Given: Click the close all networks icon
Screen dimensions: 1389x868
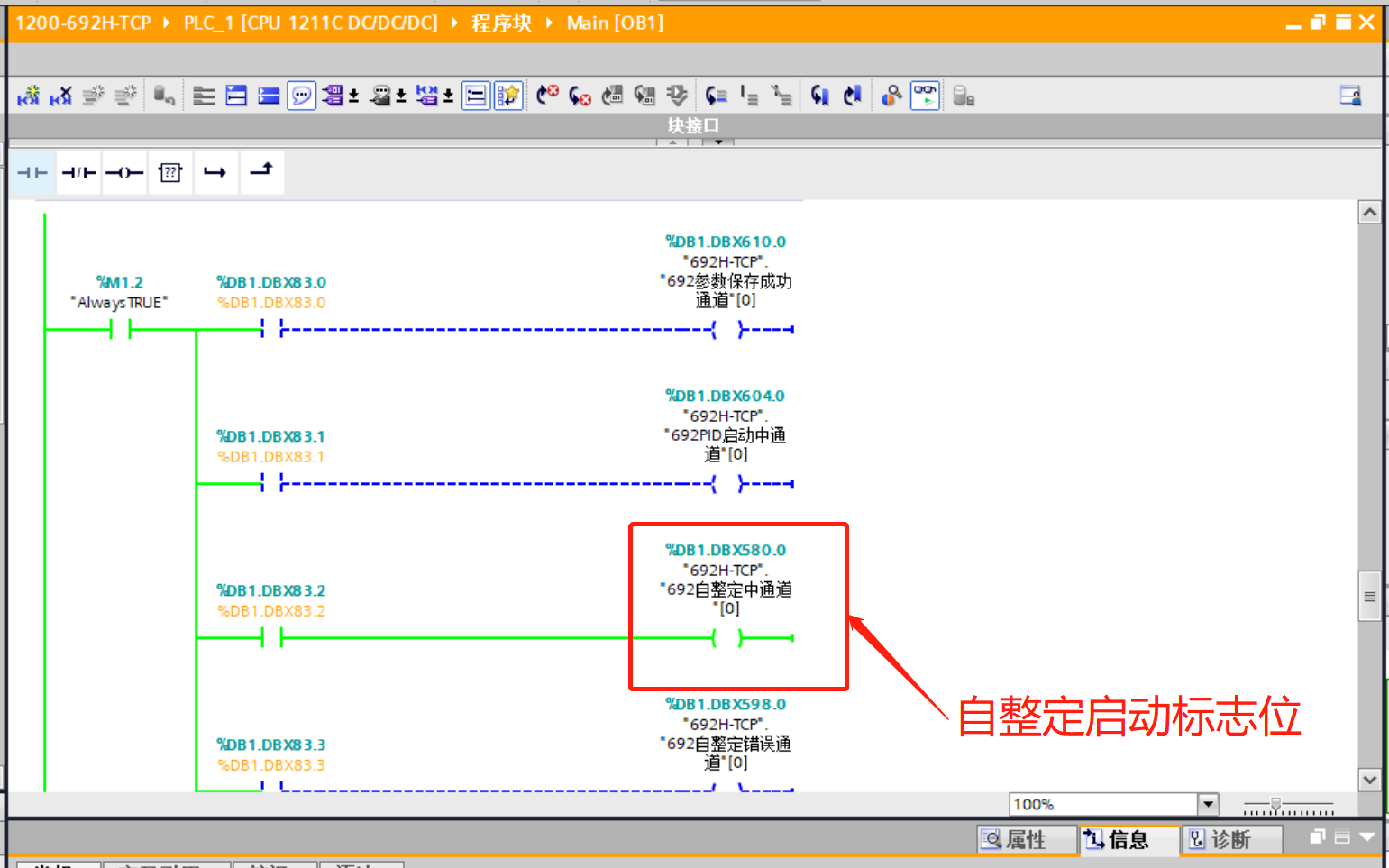Looking at the screenshot, I should (269, 96).
